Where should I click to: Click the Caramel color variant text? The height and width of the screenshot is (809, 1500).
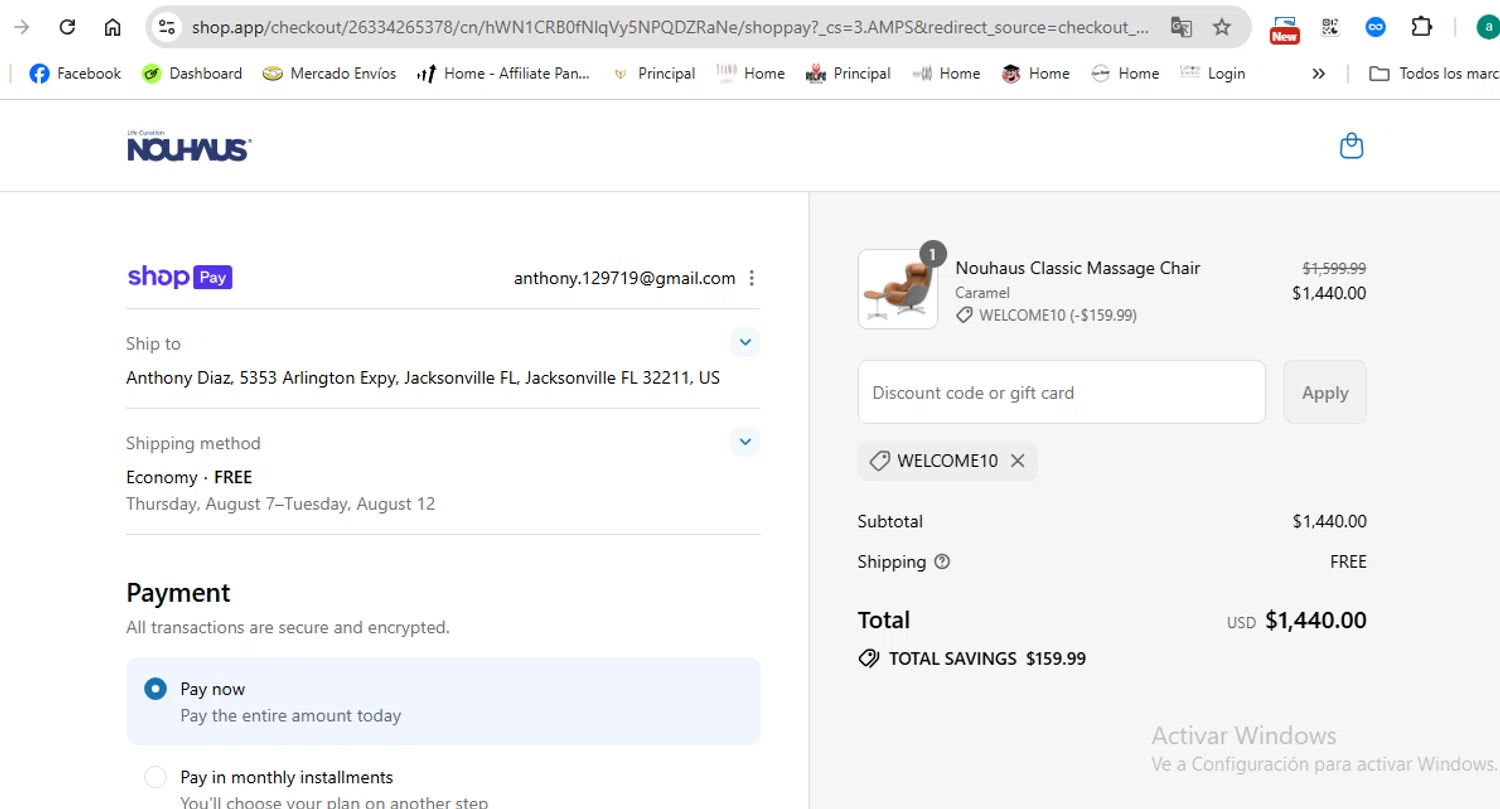(x=982, y=293)
